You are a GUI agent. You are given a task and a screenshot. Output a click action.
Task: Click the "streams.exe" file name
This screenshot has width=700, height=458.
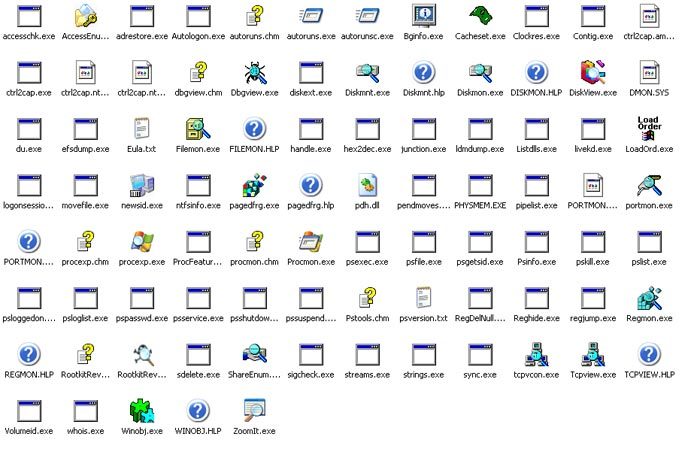[367, 375]
